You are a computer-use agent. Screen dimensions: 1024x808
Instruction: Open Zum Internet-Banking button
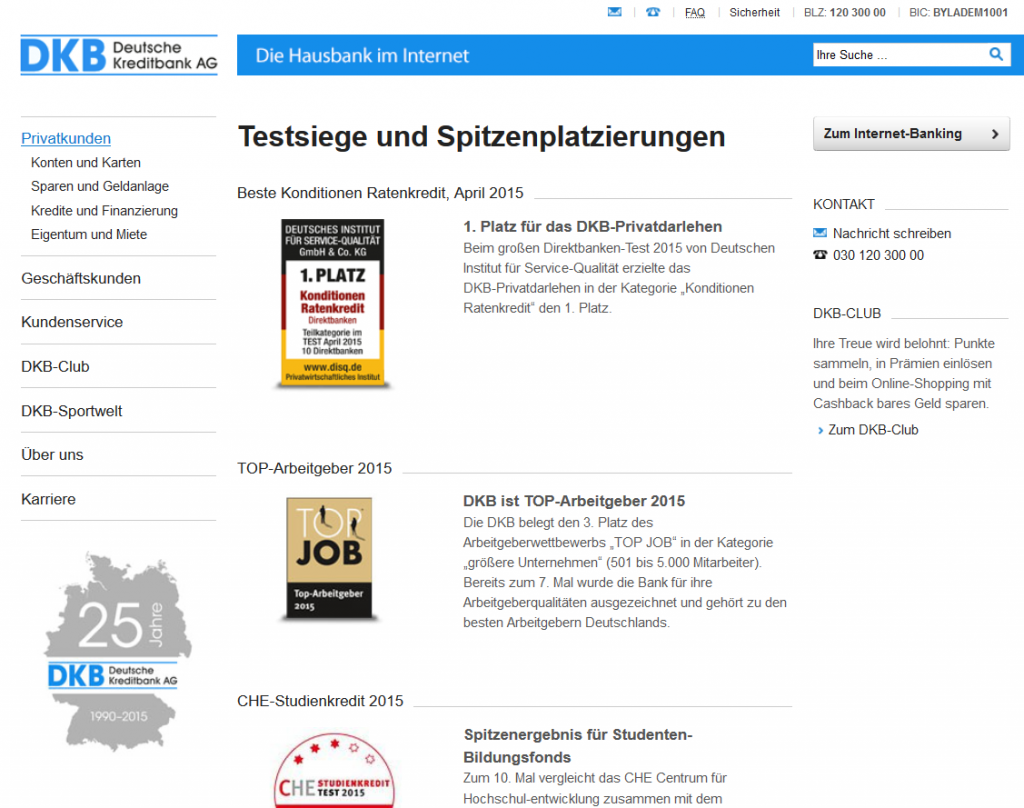pyautogui.click(x=911, y=134)
